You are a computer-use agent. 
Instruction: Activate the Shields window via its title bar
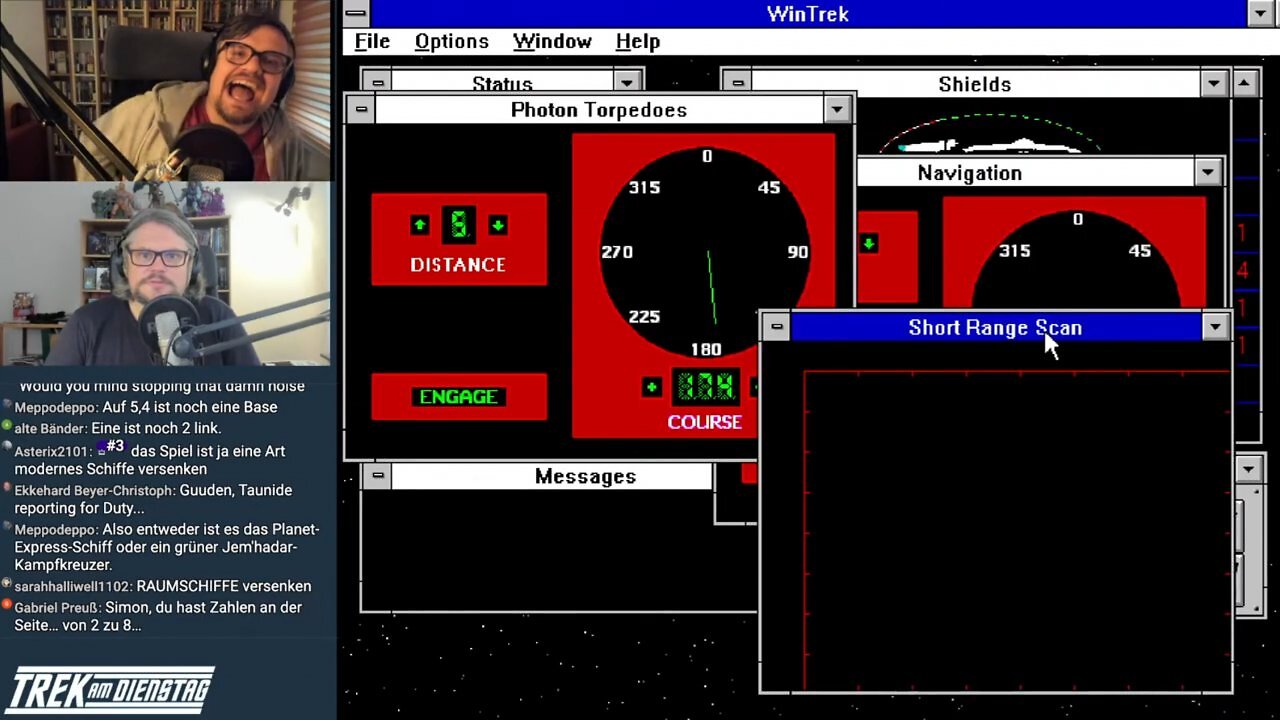point(975,83)
